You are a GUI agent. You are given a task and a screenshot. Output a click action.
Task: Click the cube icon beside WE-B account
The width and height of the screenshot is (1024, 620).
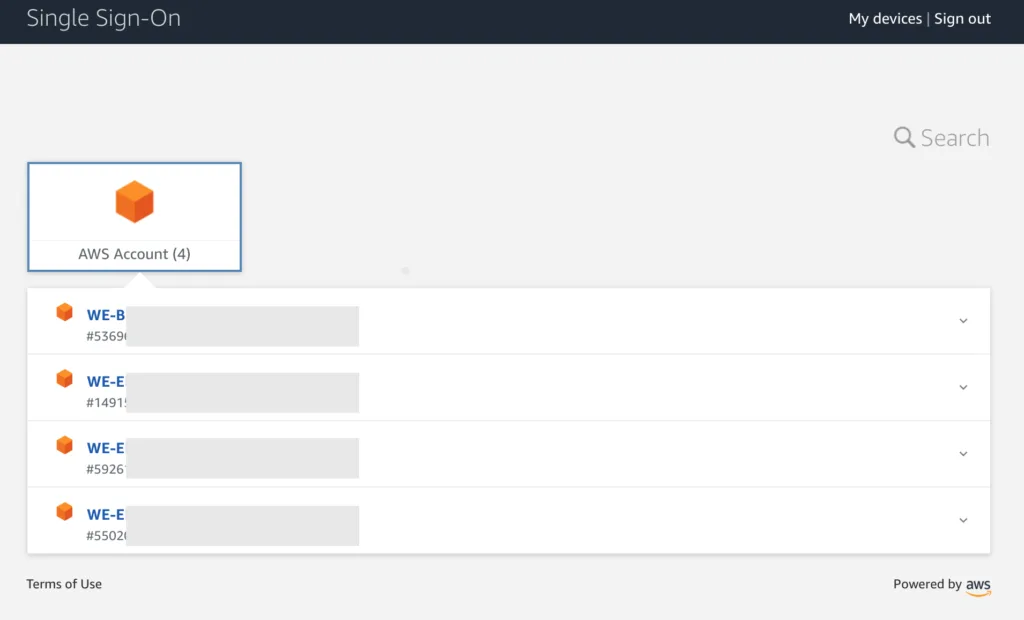point(64,312)
